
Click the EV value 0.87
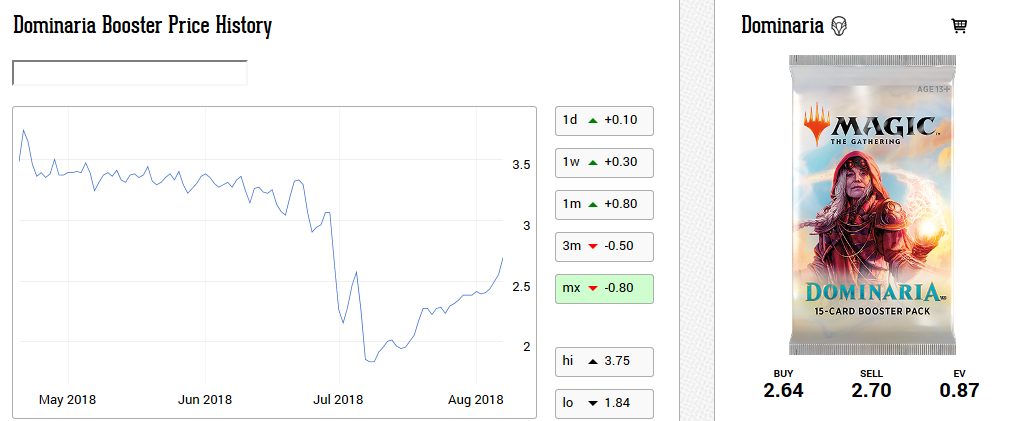click(x=959, y=390)
